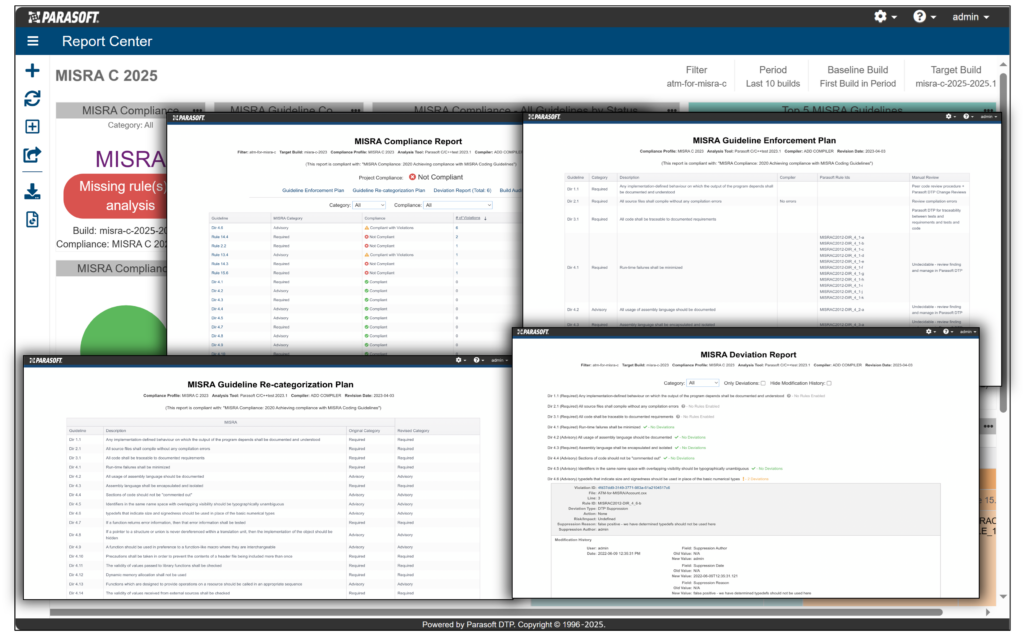Image resolution: width=1024 pixels, height=636 pixels.
Task: Click the help icon in the Re-categorization Plan window
Action: pyautogui.click(x=477, y=360)
